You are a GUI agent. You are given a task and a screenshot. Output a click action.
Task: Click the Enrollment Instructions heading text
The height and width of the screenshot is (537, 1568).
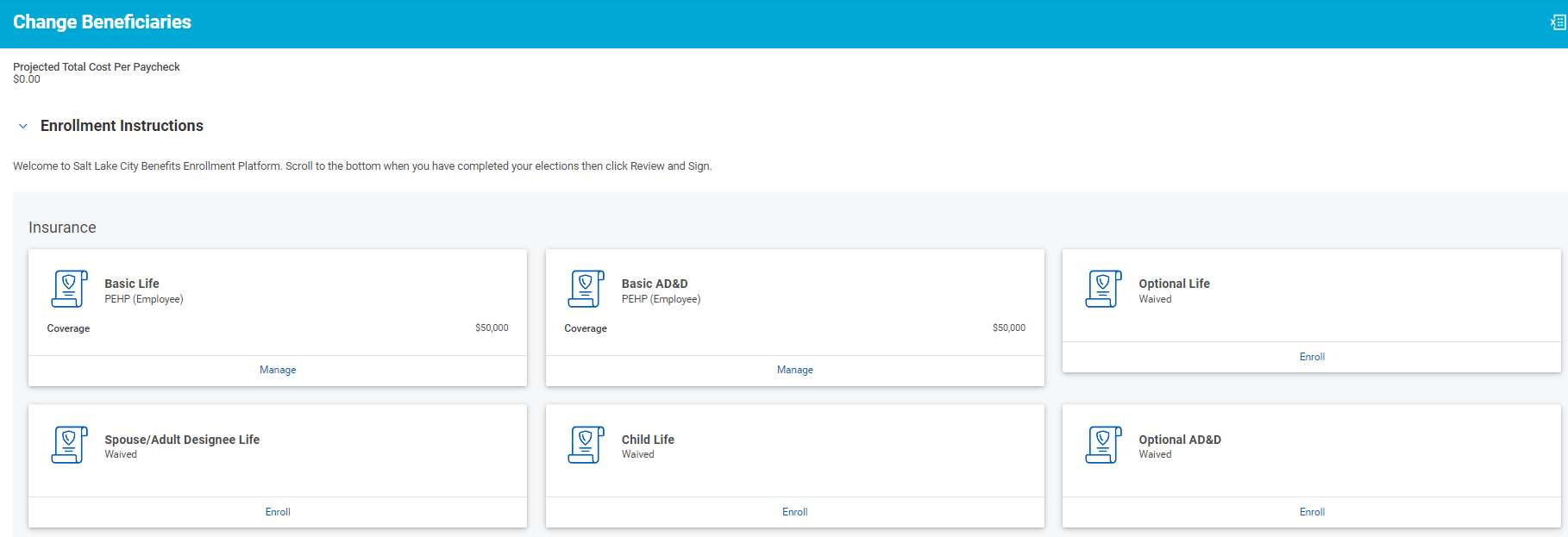pos(122,126)
